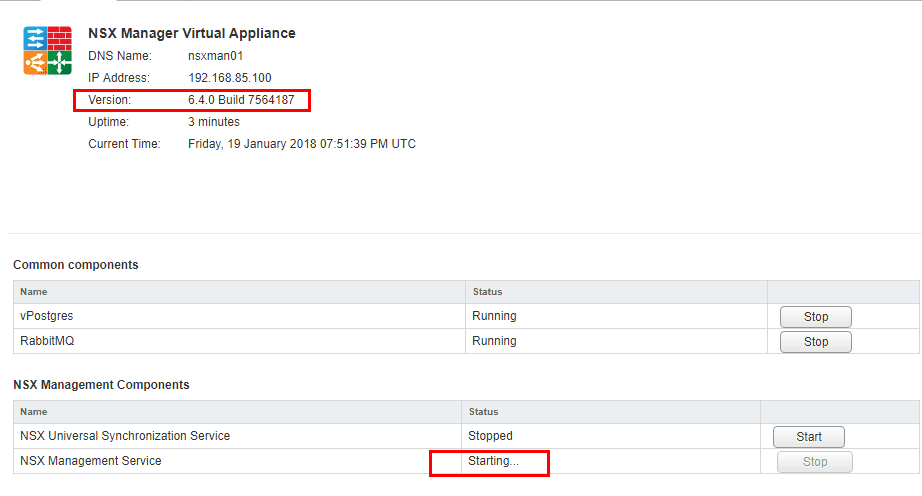Click Stop button for NSX Management Service
The width and height of the screenshot is (922, 496).
click(x=815, y=462)
